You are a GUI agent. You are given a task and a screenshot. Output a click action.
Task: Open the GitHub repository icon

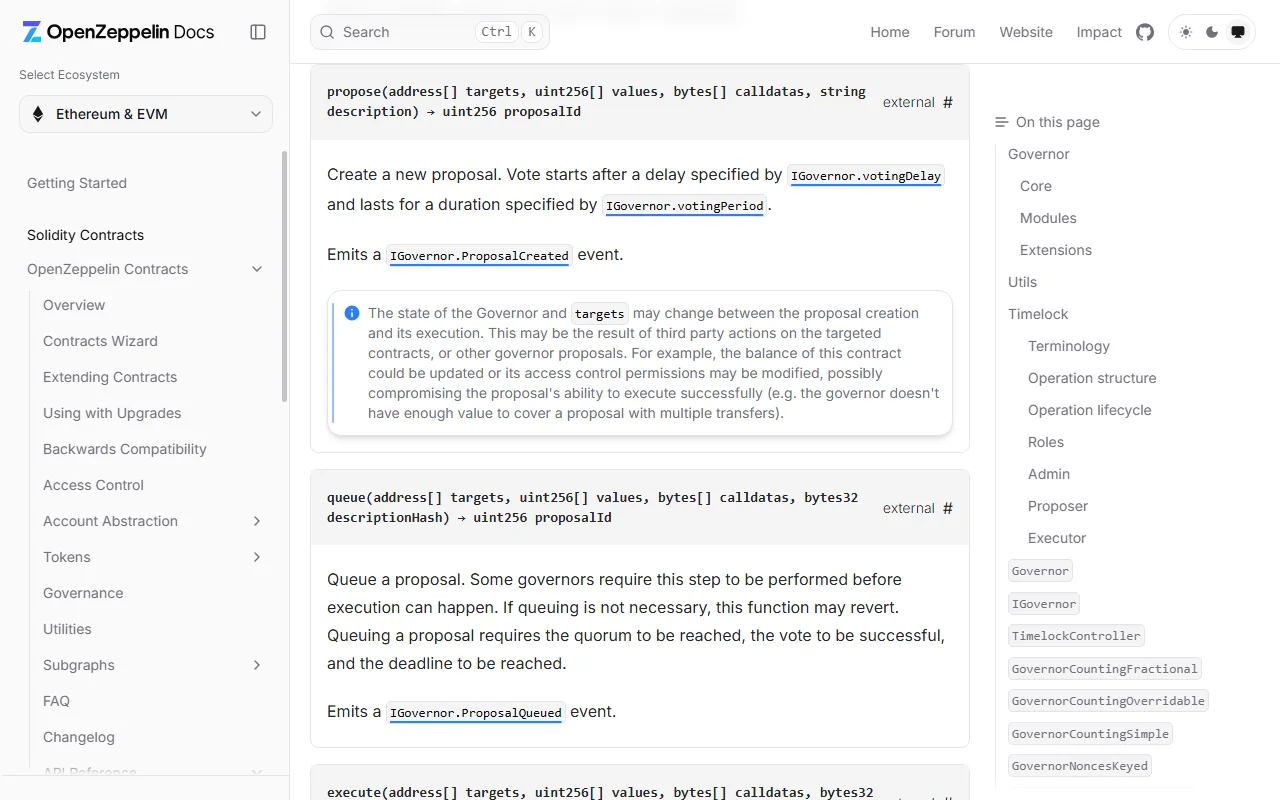point(1145,32)
